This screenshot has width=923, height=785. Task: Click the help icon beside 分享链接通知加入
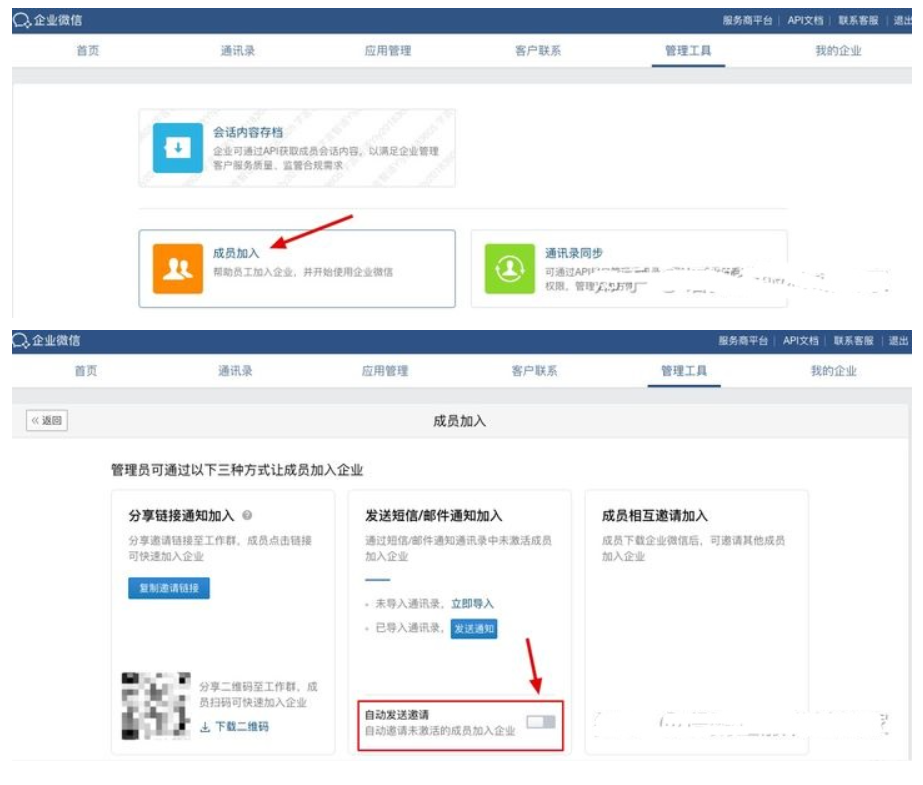click(247, 515)
